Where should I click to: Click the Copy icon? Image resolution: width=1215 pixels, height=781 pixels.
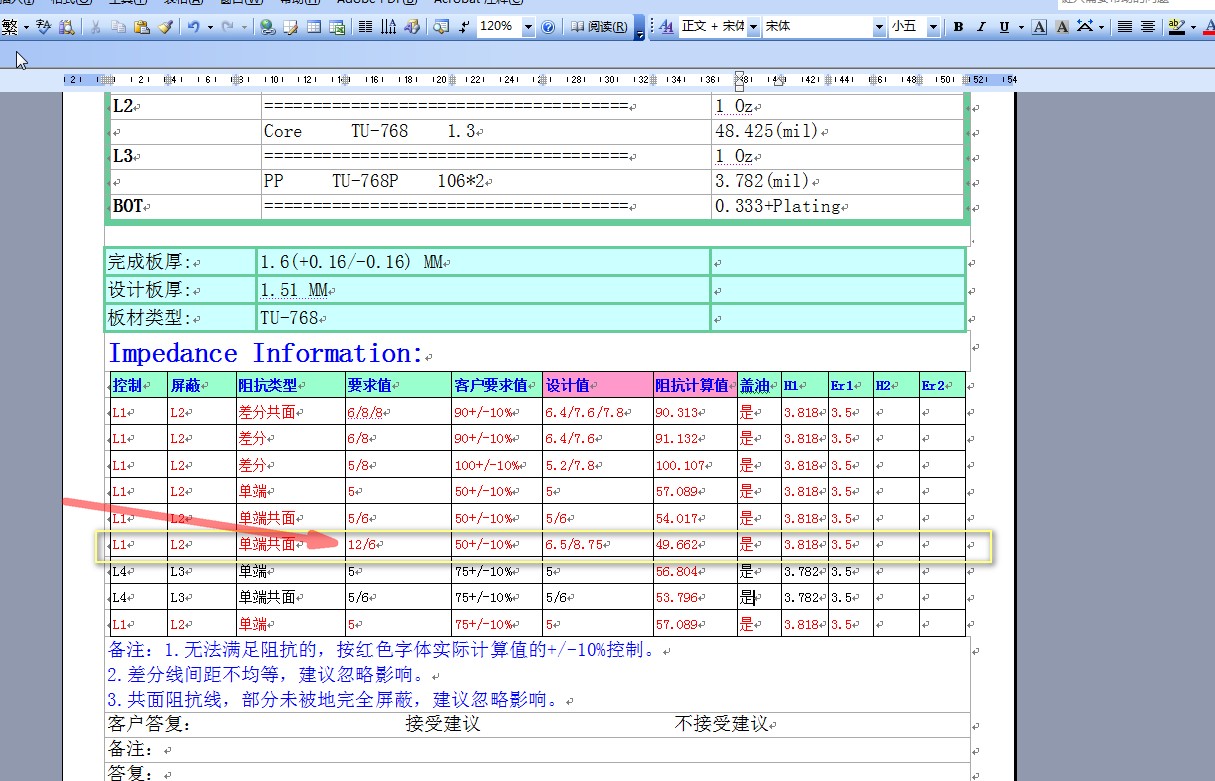point(118,27)
